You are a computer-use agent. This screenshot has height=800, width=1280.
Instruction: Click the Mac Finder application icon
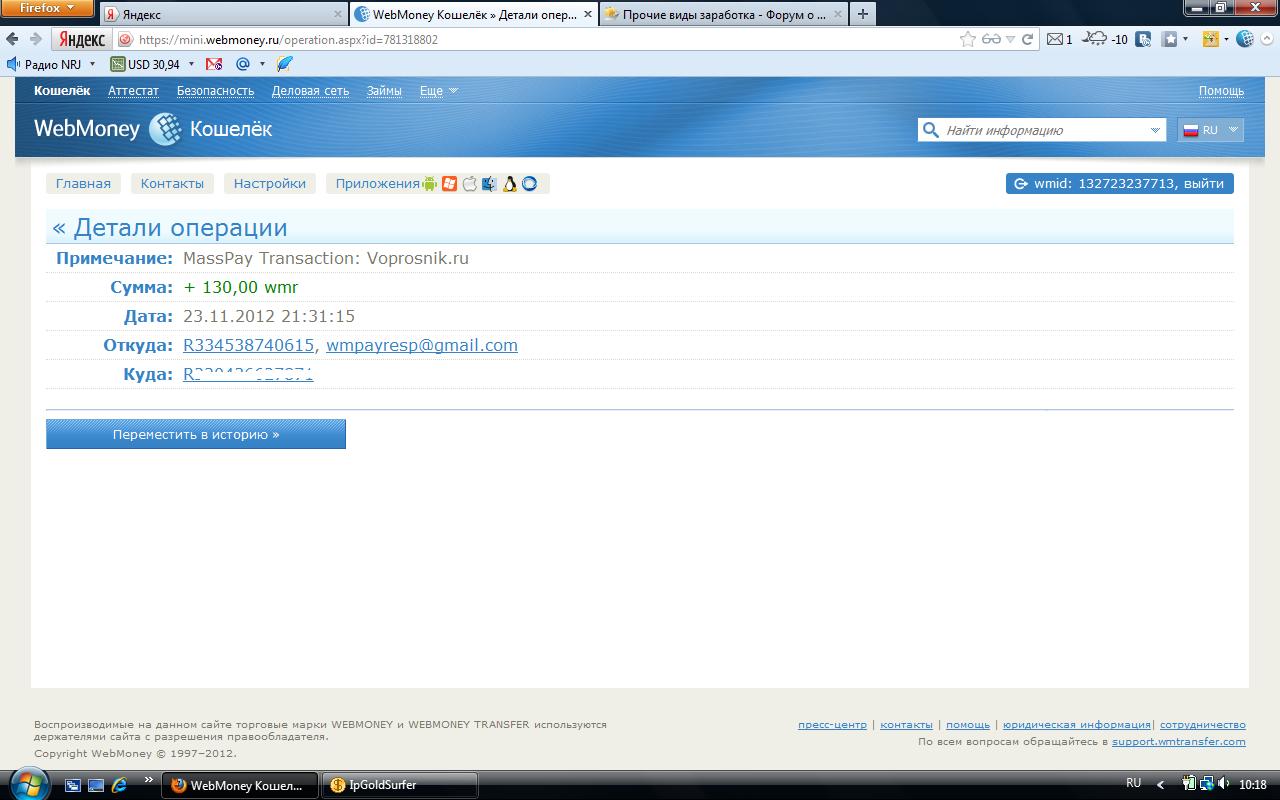coord(490,184)
